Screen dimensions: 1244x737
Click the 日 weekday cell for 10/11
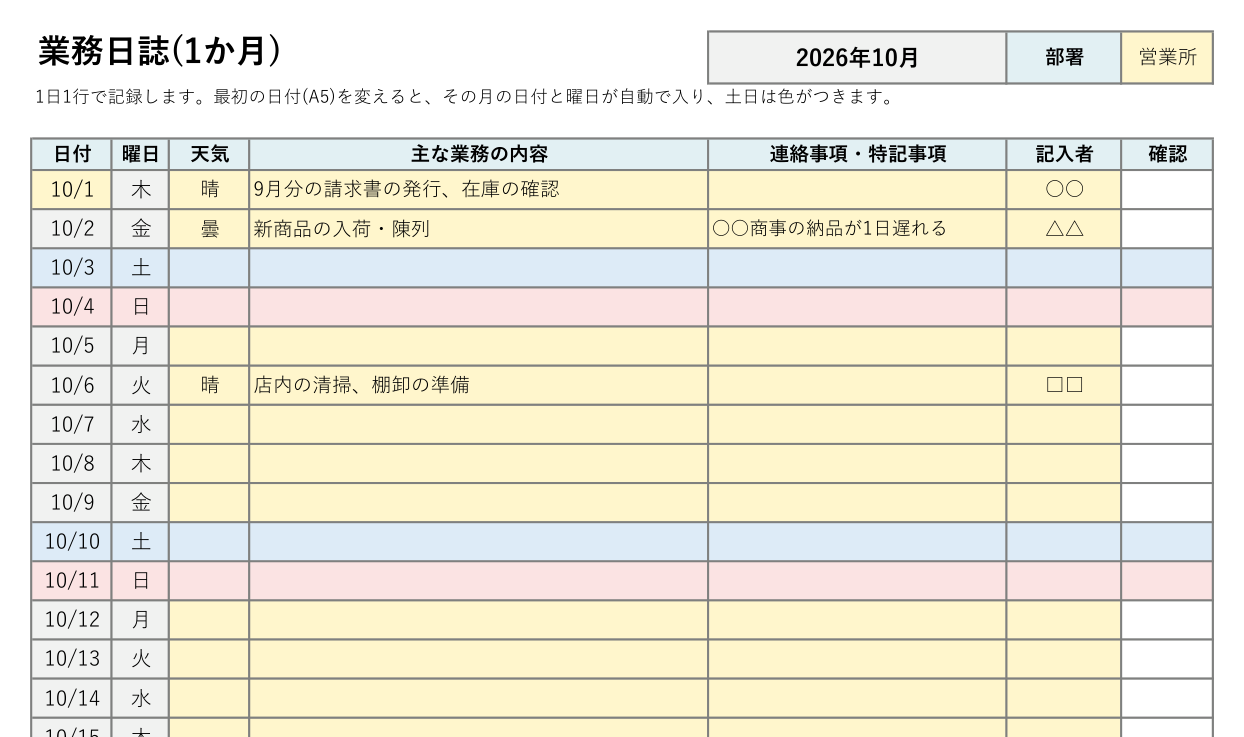[140, 580]
